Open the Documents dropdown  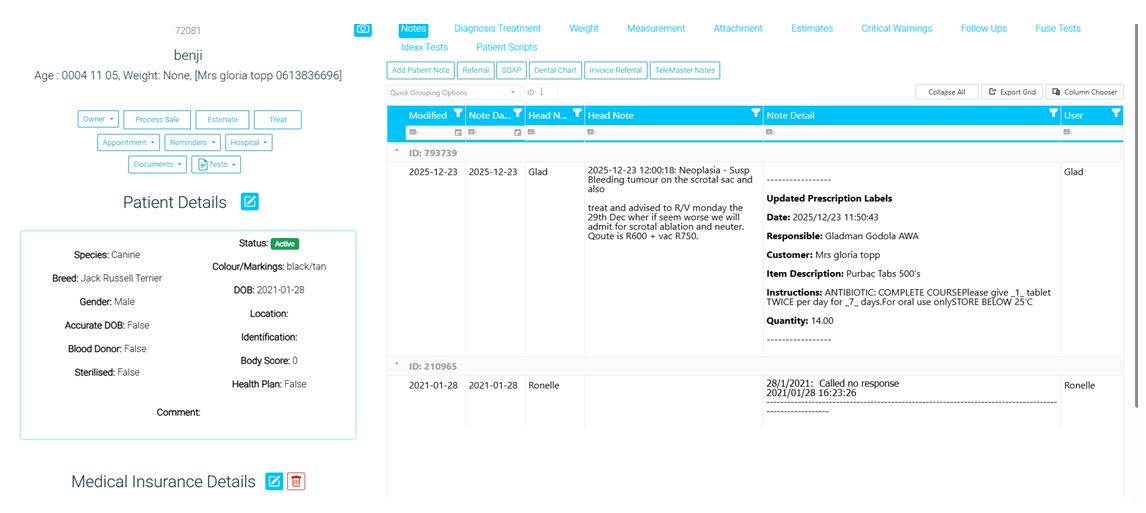[157, 164]
